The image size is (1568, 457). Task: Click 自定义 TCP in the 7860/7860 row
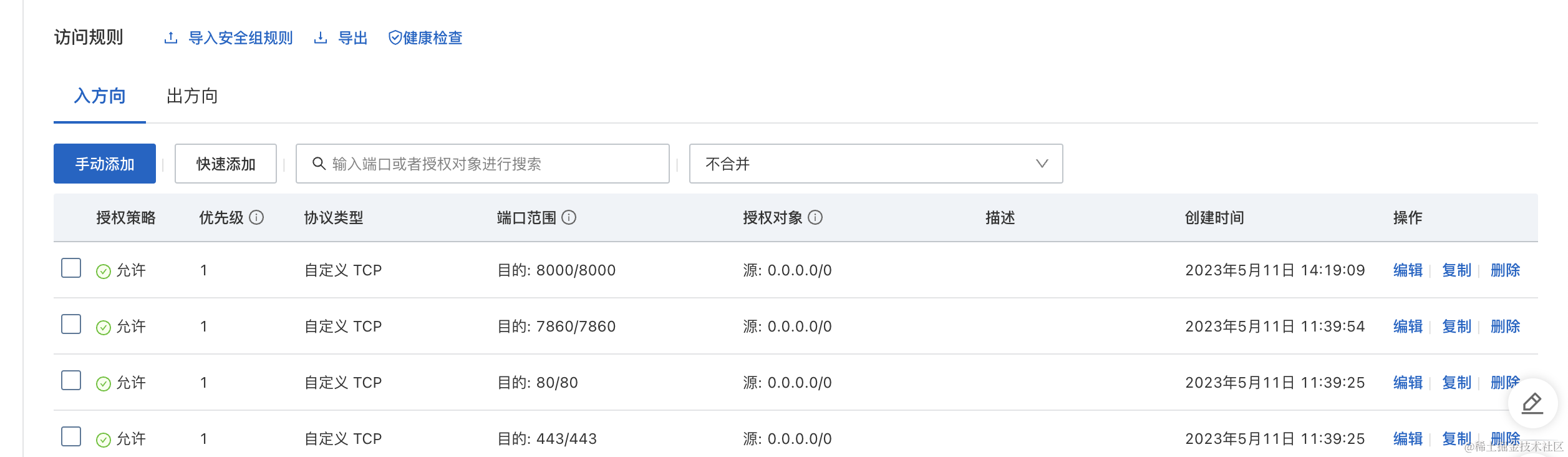[343, 327]
